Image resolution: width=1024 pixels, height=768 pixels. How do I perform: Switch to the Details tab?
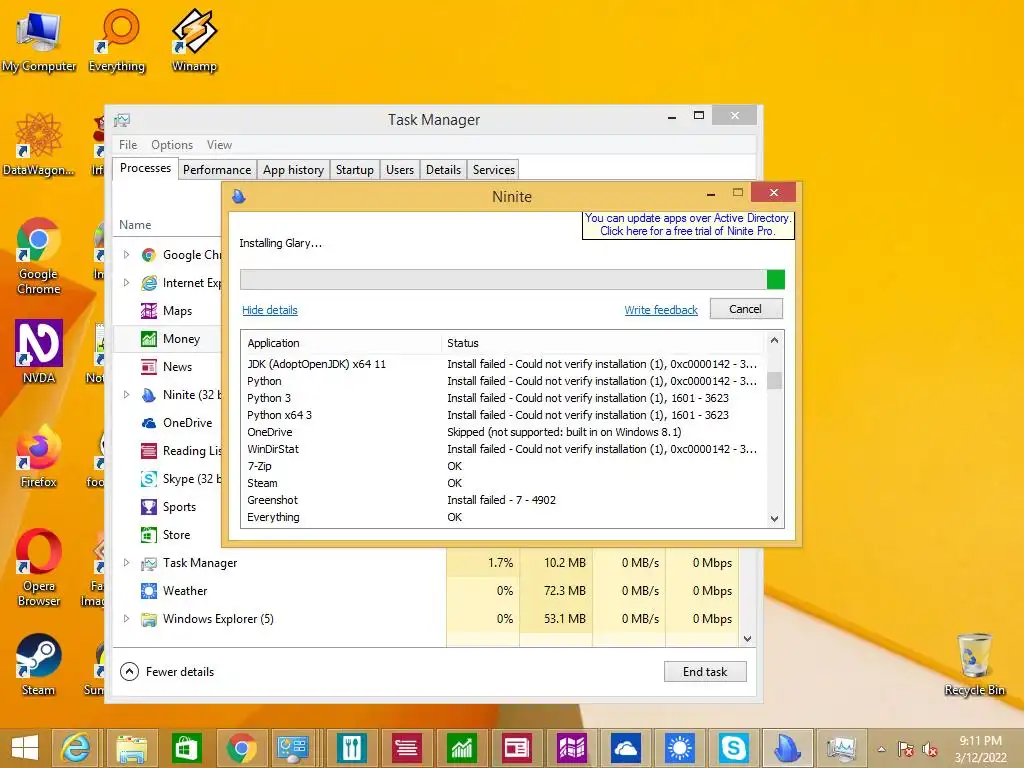click(443, 170)
